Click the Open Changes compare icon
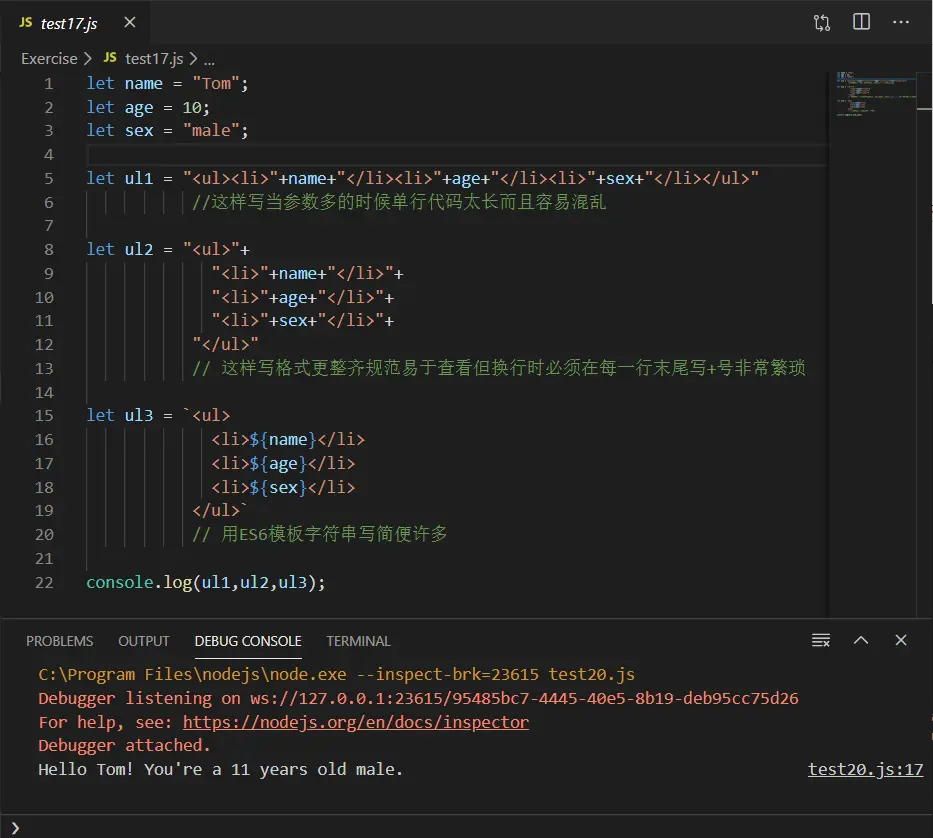Viewport: 933px width, 838px height. tap(822, 23)
